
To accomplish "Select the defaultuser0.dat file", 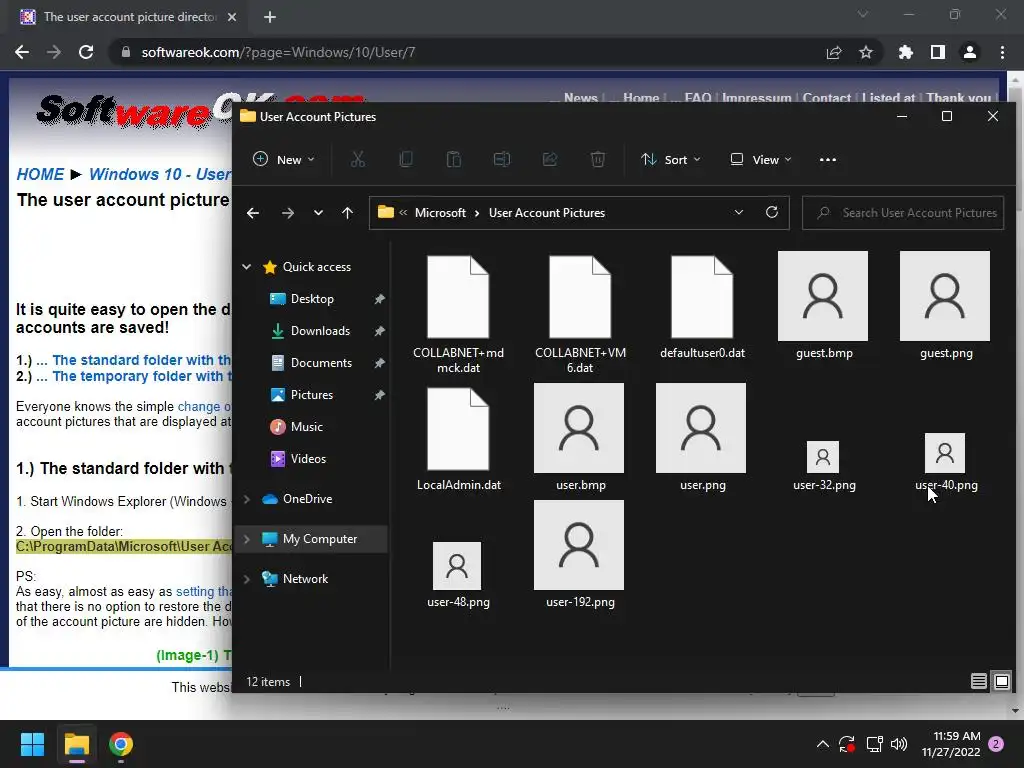I will tap(702, 307).
